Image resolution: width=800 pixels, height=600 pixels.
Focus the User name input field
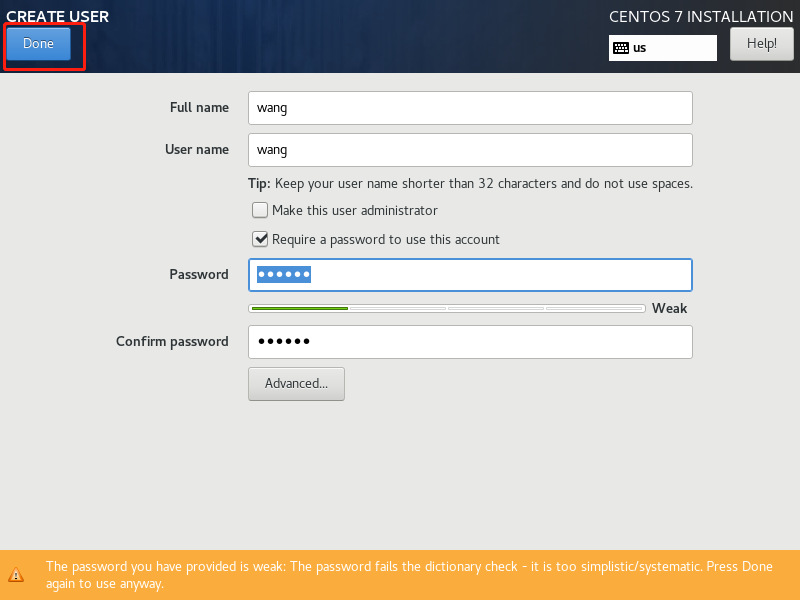coord(470,150)
